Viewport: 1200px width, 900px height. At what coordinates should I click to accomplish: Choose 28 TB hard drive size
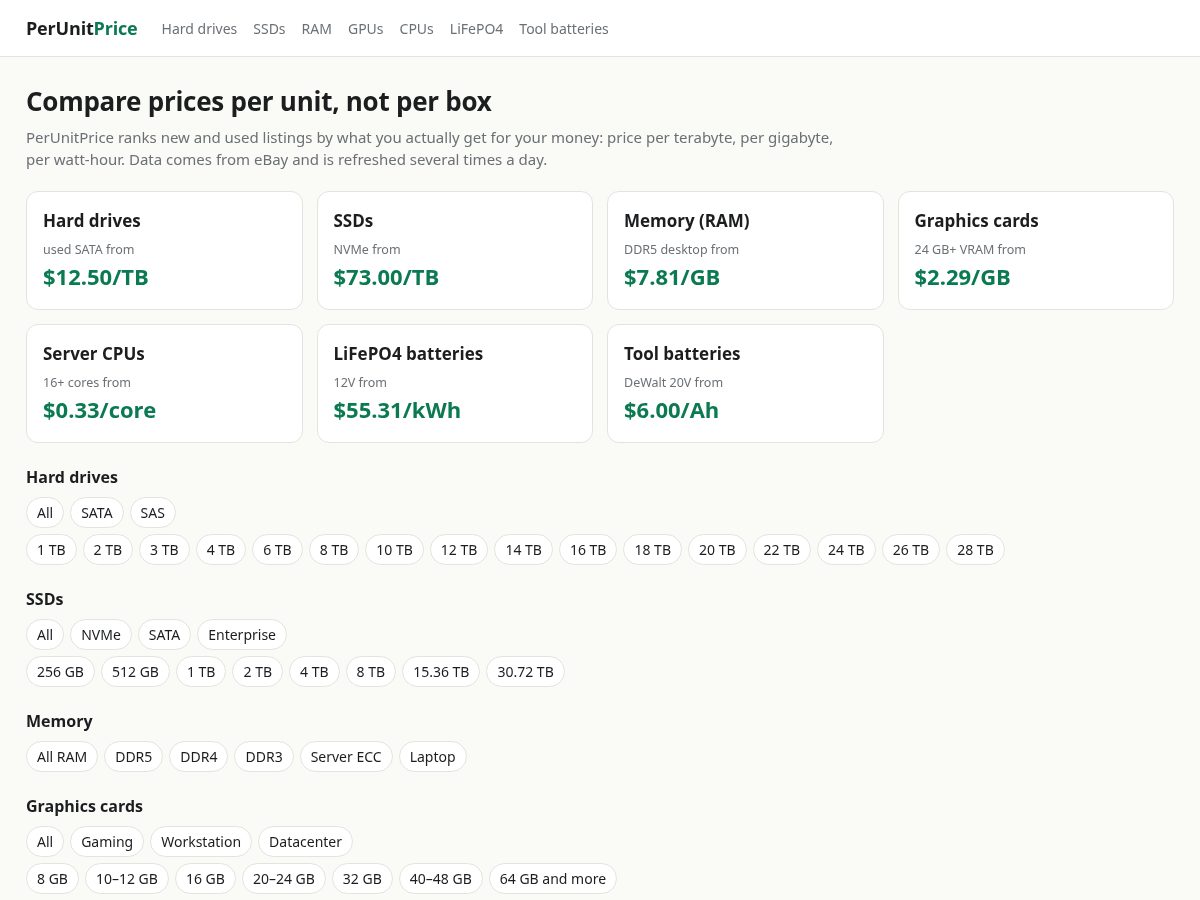[975, 550]
